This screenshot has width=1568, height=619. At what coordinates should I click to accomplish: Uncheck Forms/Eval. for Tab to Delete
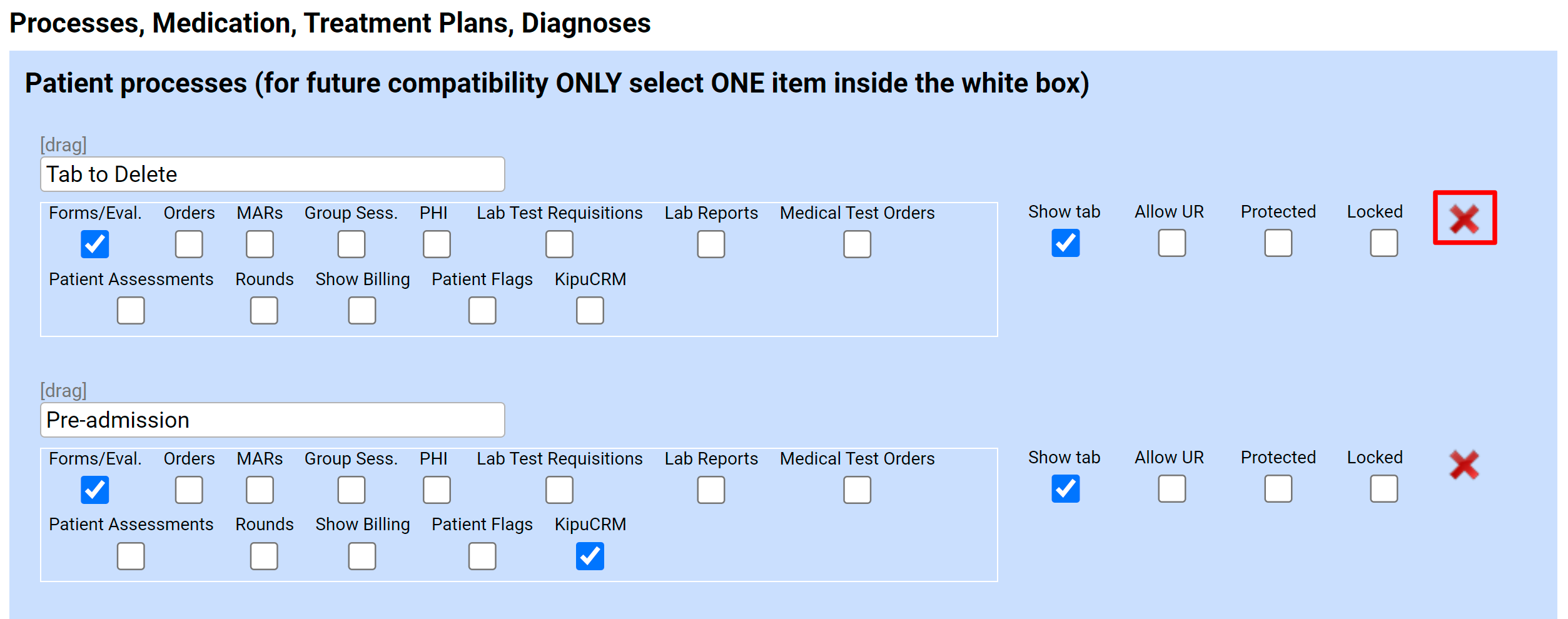click(x=94, y=244)
